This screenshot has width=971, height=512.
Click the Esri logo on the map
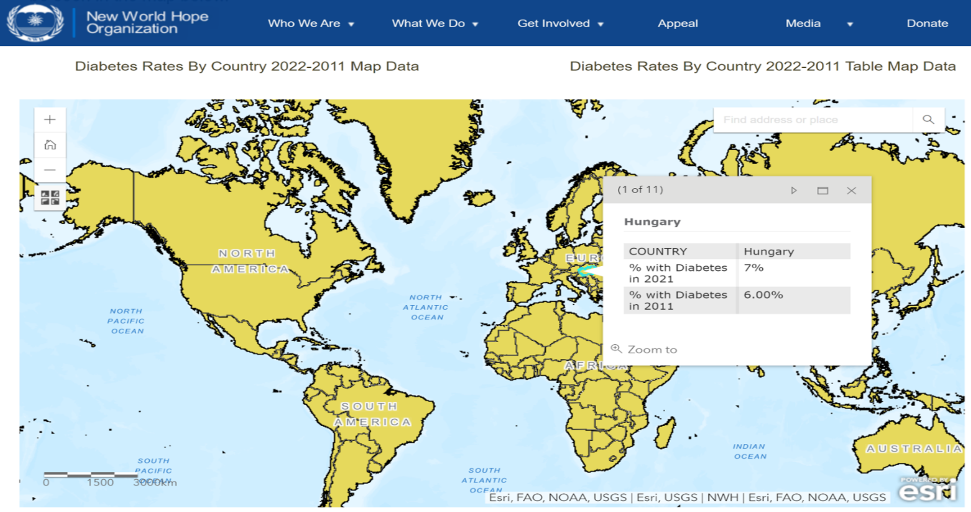coord(927,488)
